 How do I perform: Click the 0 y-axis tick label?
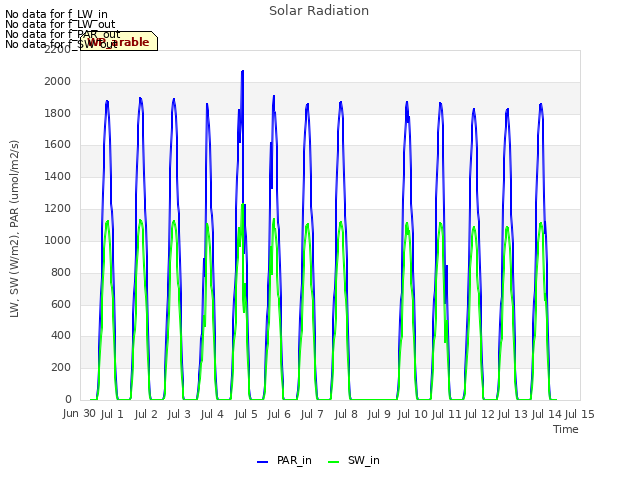pos(68,399)
